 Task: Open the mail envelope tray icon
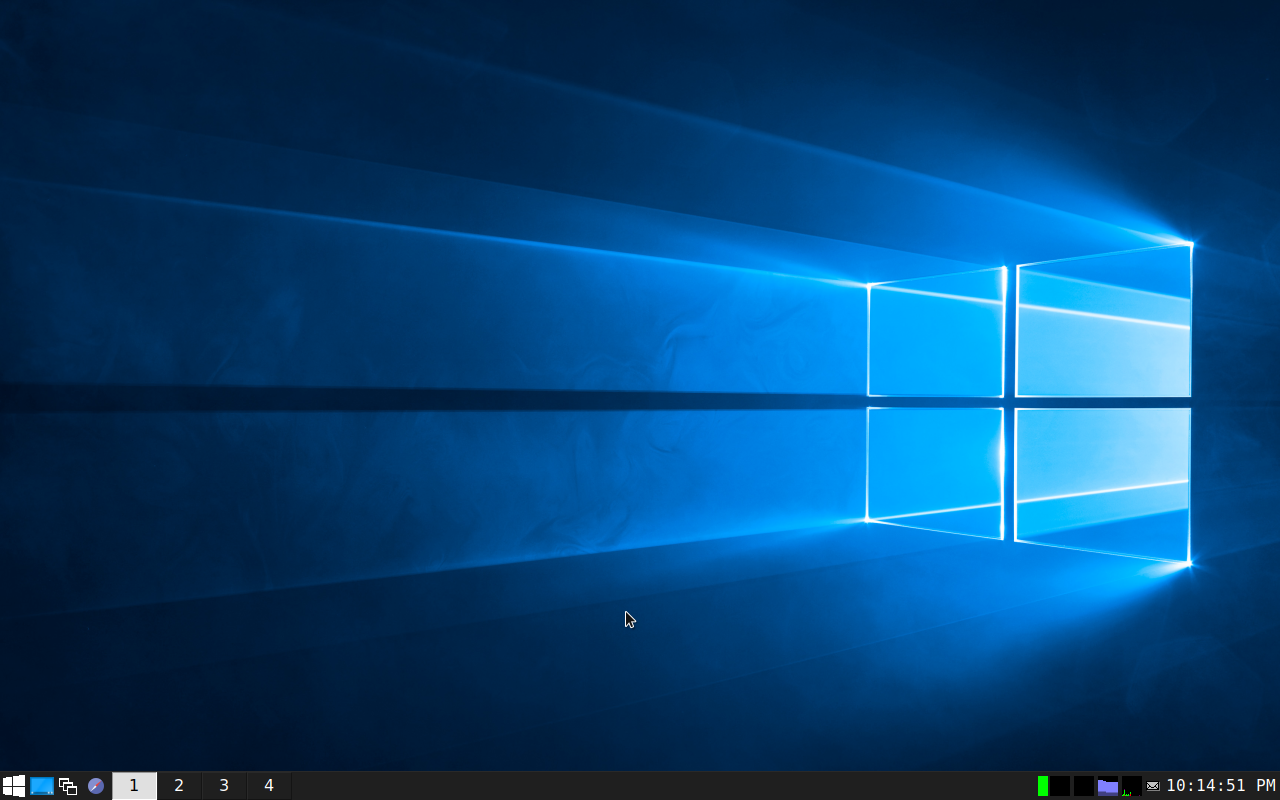pyautogui.click(x=1153, y=786)
